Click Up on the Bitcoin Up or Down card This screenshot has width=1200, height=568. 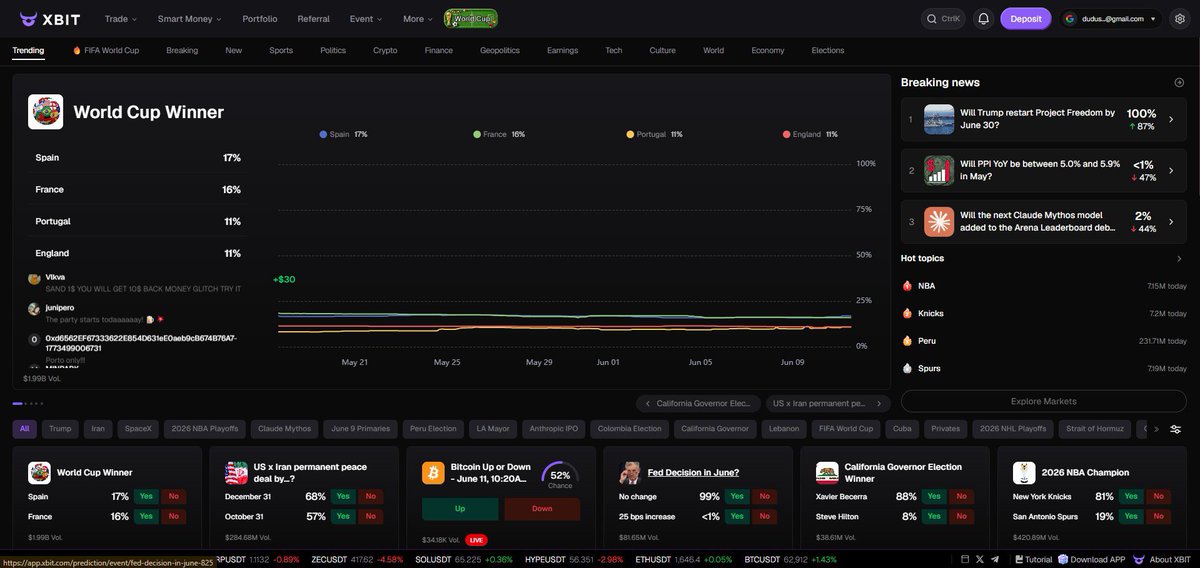tap(460, 508)
